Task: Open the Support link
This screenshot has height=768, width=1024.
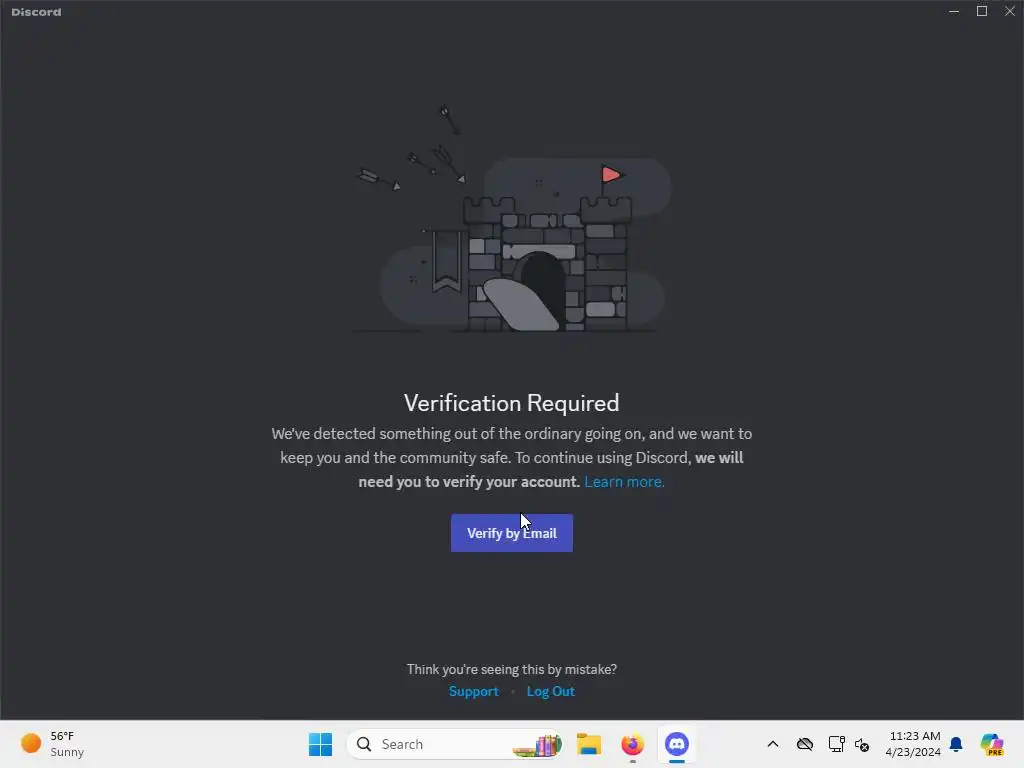Action: click(473, 692)
